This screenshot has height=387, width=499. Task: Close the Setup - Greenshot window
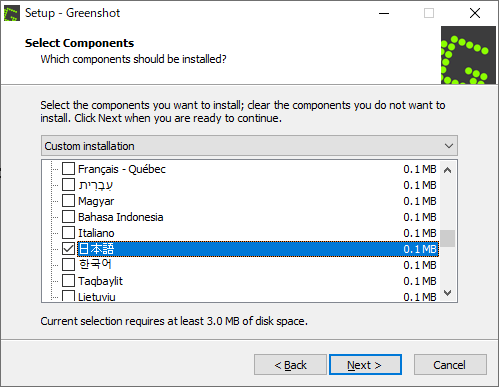point(475,13)
